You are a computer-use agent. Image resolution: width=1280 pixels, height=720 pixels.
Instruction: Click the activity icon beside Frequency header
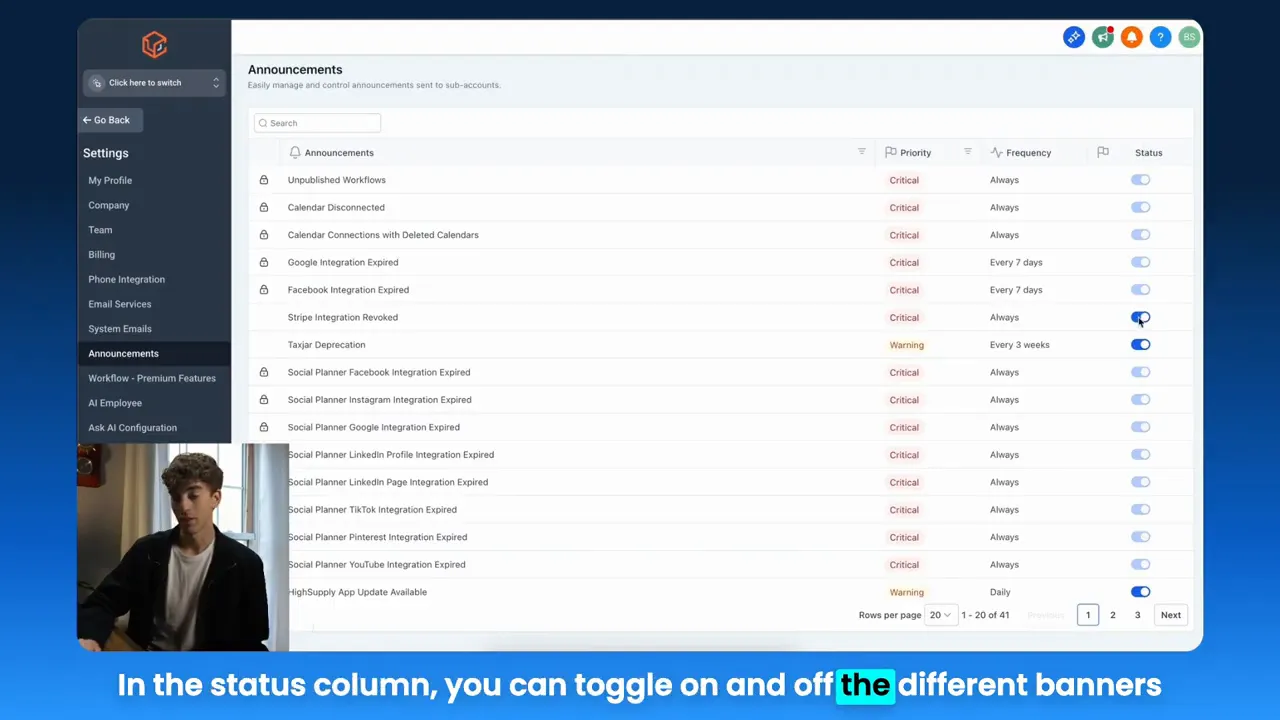point(996,152)
